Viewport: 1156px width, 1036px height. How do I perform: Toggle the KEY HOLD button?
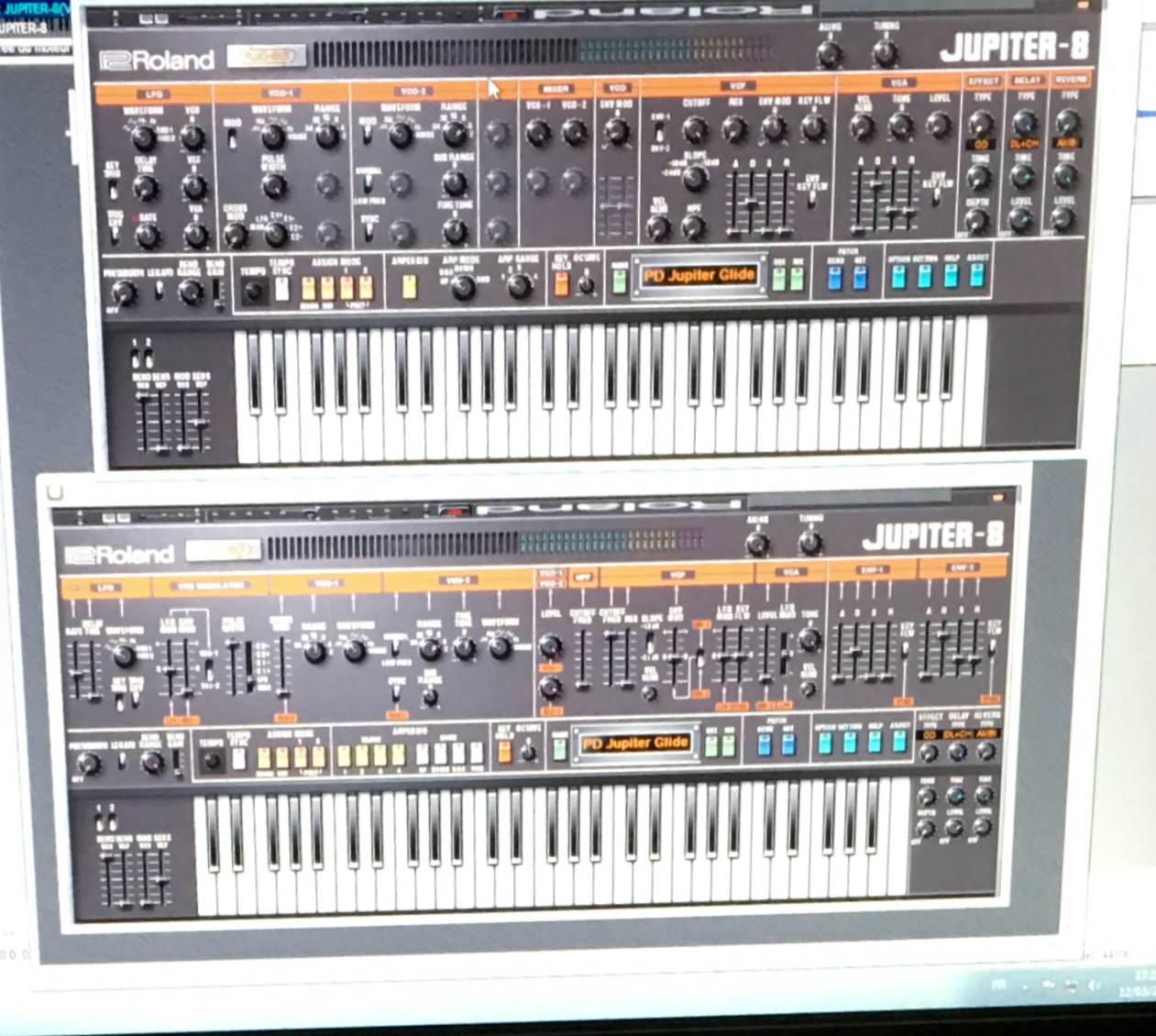coord(561,287)
